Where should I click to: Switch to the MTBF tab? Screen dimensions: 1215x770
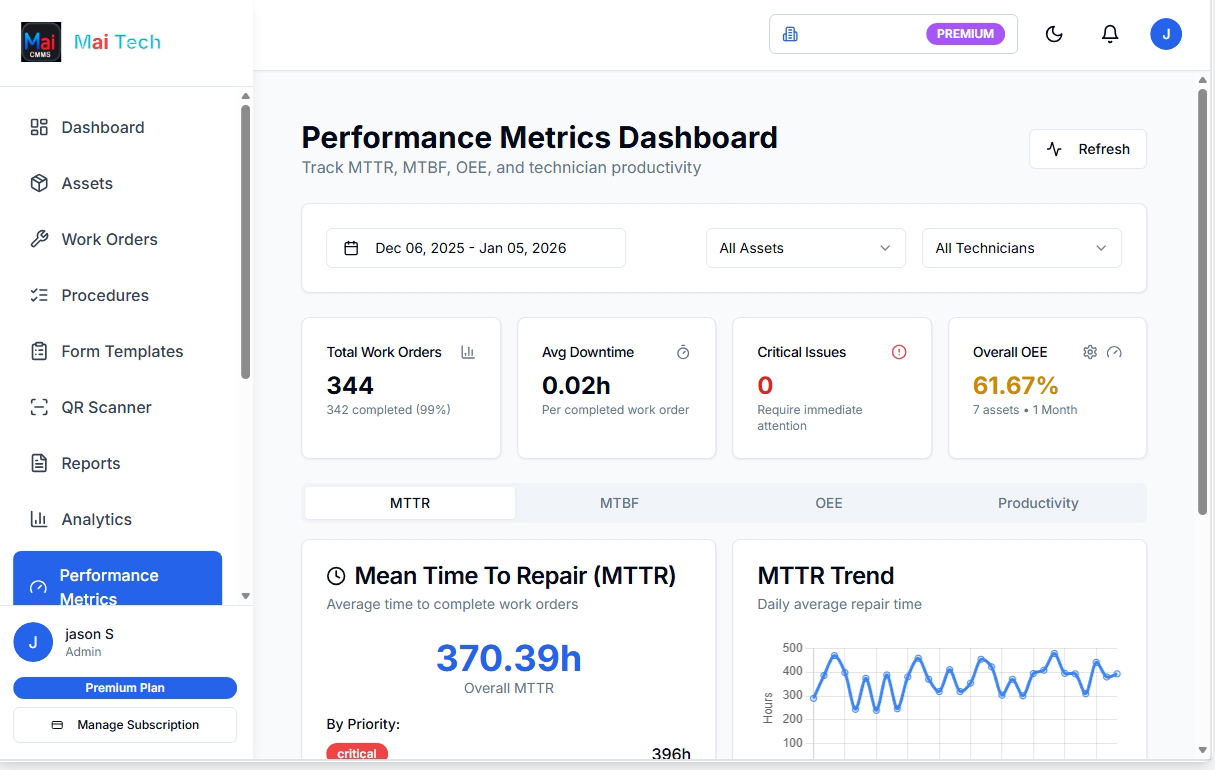tap(619, 503)
